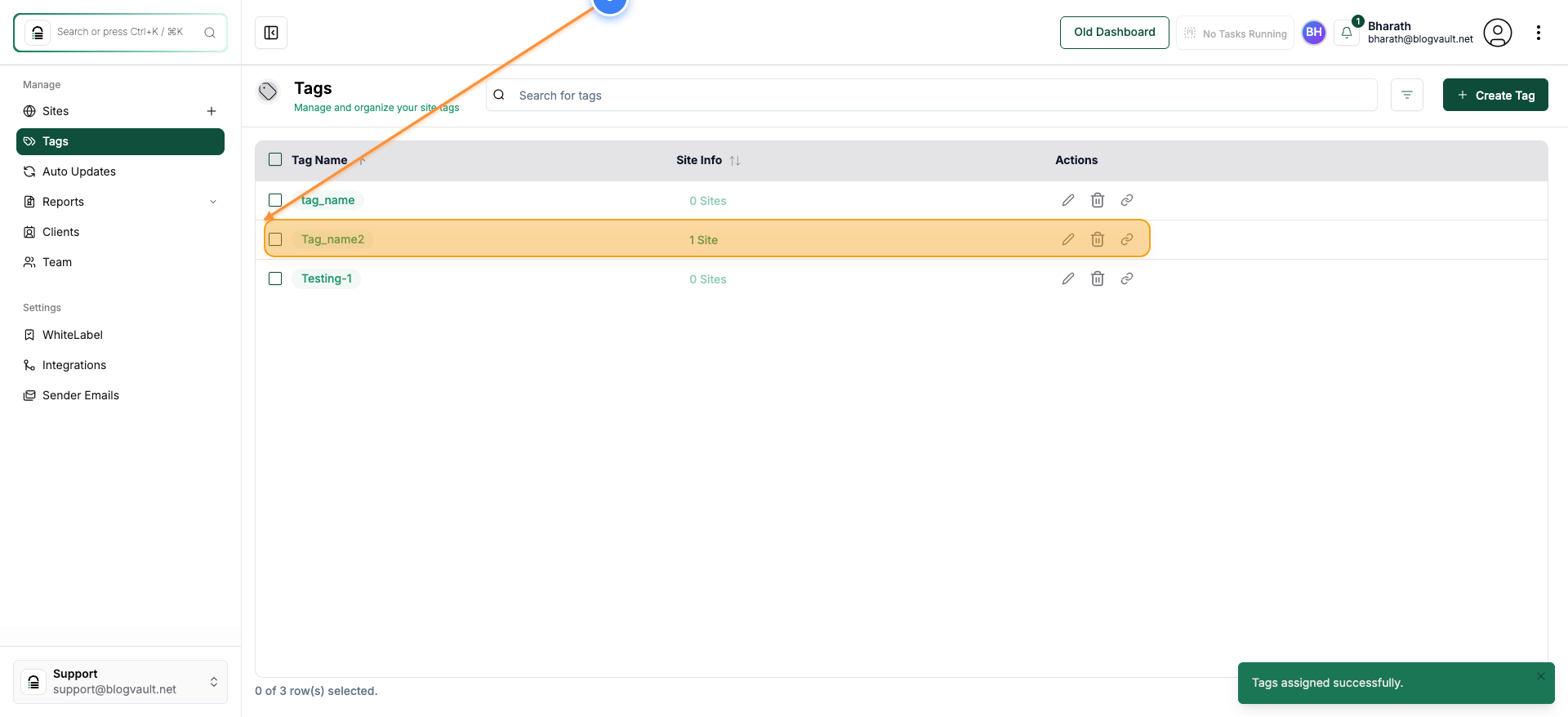Click the search magnifier icon in sidebar

pyautogui.click(x=210, y=33)
